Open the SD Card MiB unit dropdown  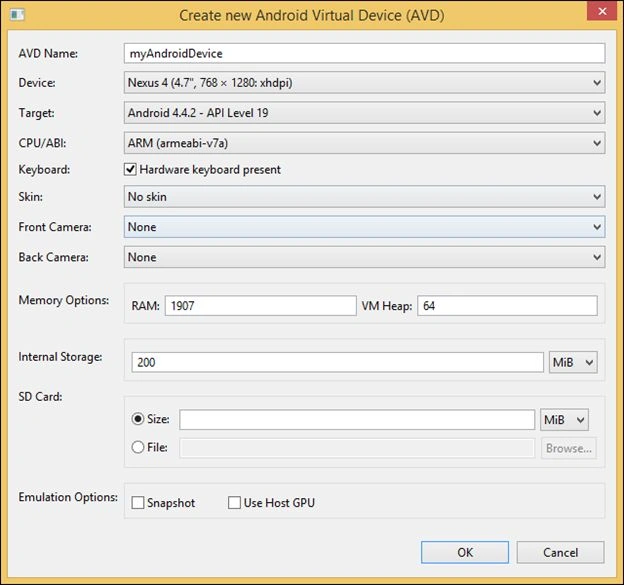(564, 420)
